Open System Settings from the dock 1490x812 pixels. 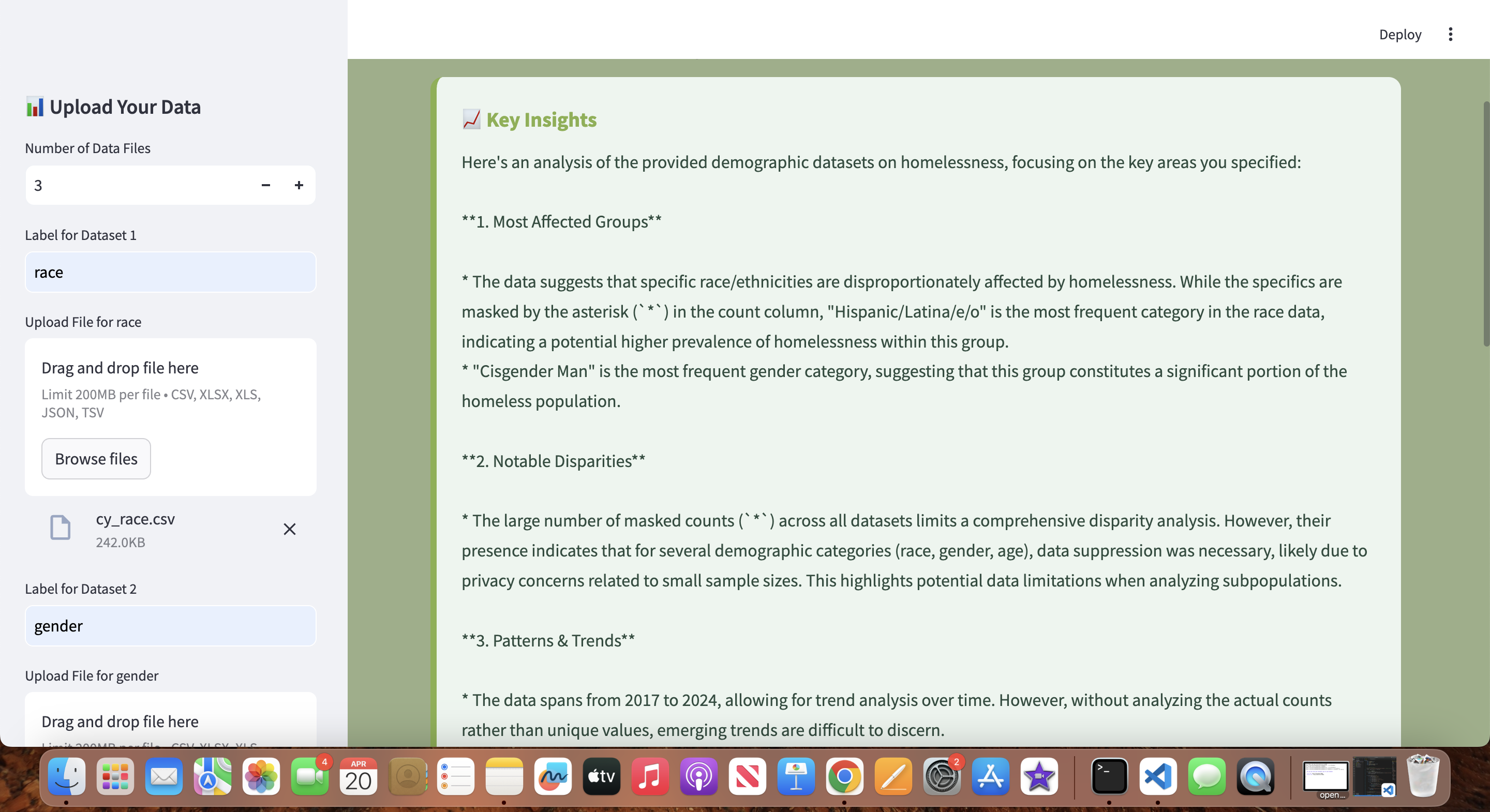click(942, 776)
